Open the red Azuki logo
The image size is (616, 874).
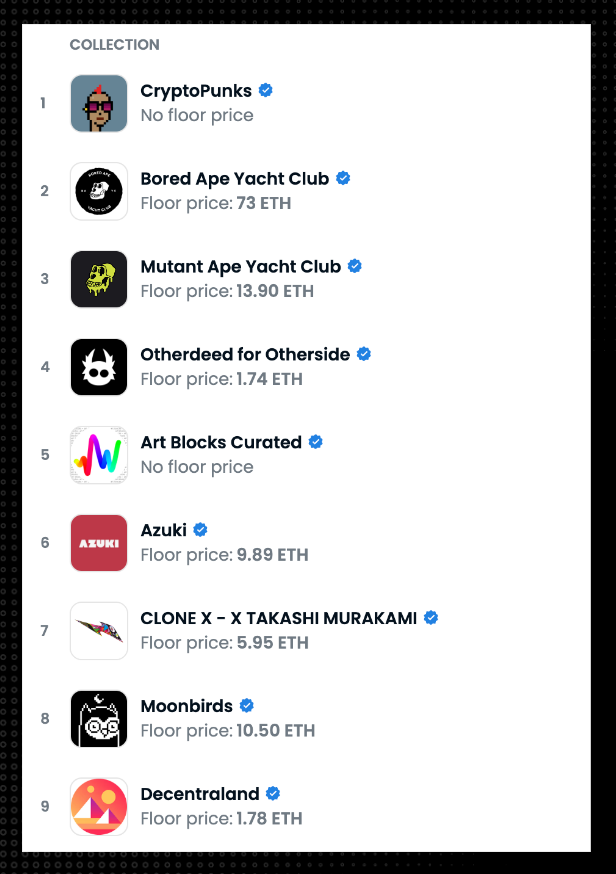[x=99, y=543]
